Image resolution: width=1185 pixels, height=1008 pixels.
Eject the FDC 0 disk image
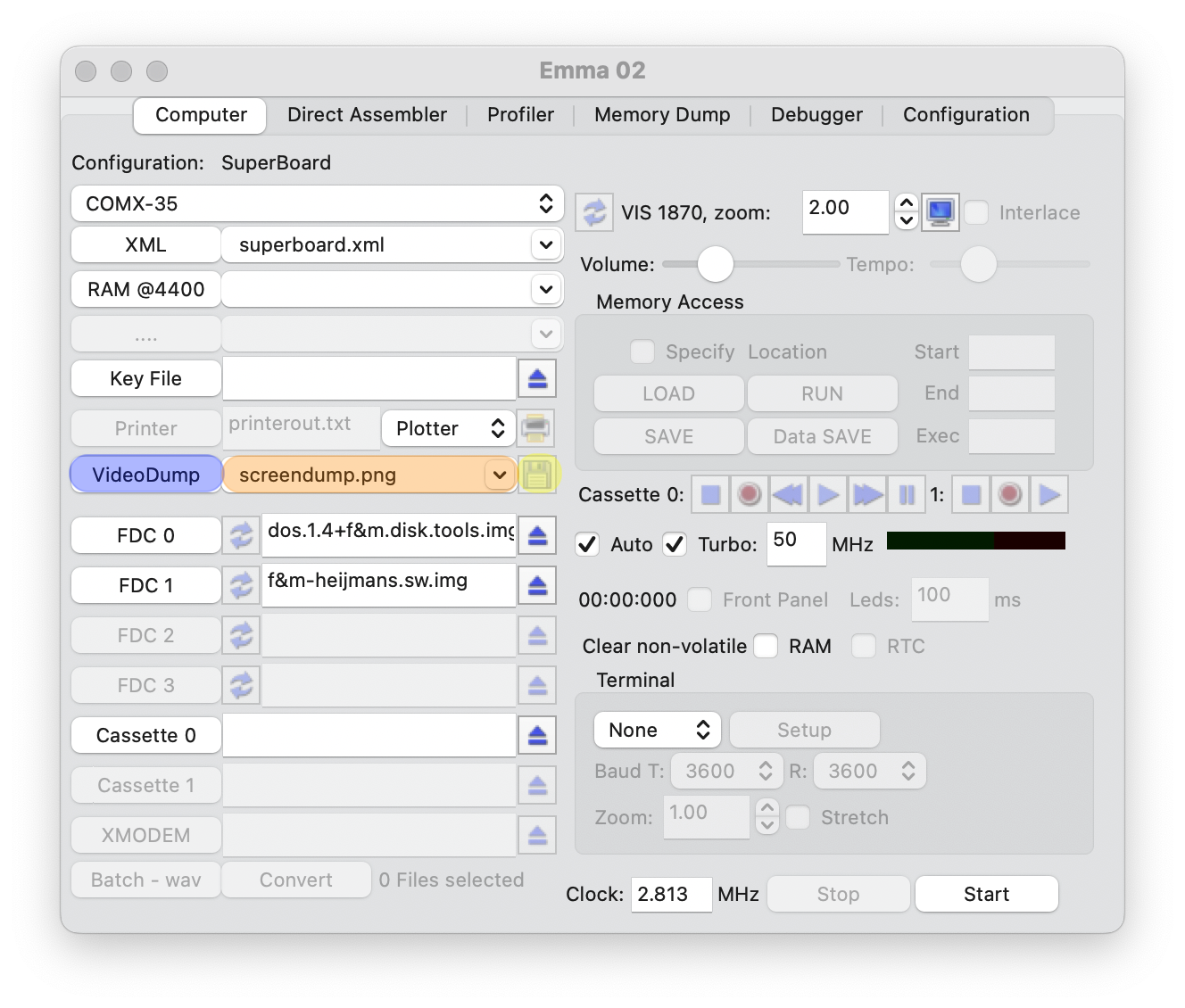[x=537, y=535]
